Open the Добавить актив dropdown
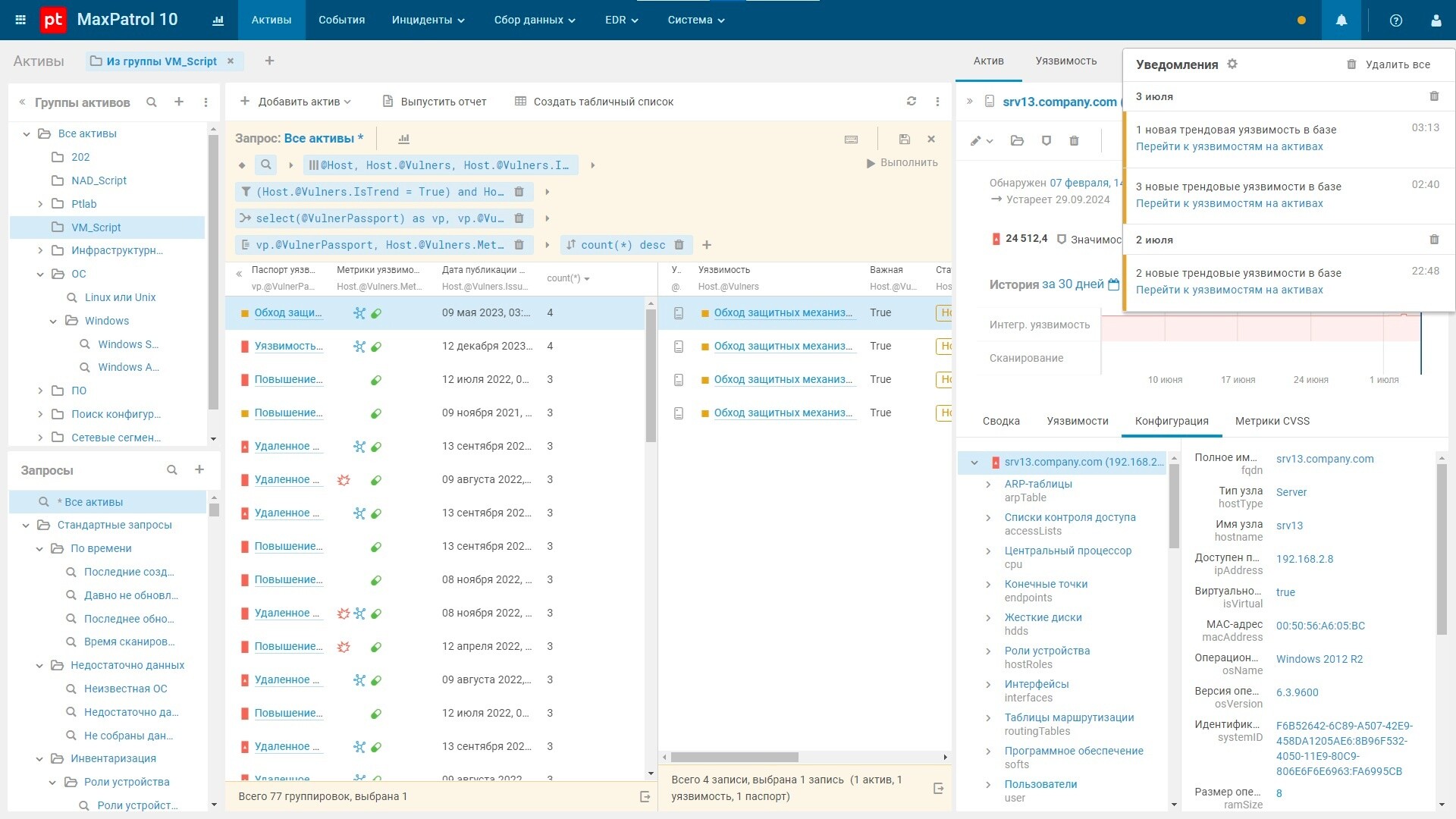Image resolution: width=1456 pixels, height=819 pixels. pyautogui.click(x=296, y=102)
